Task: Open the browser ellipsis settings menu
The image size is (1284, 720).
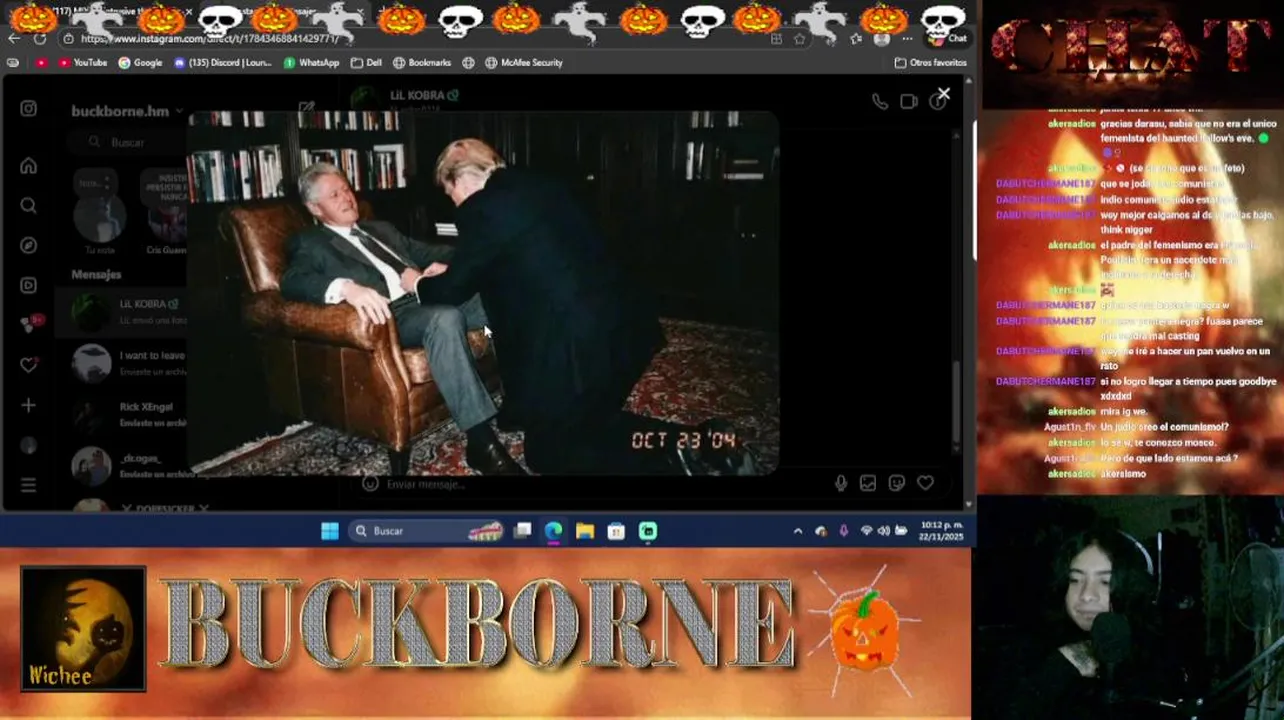Action: coord(907,38)
